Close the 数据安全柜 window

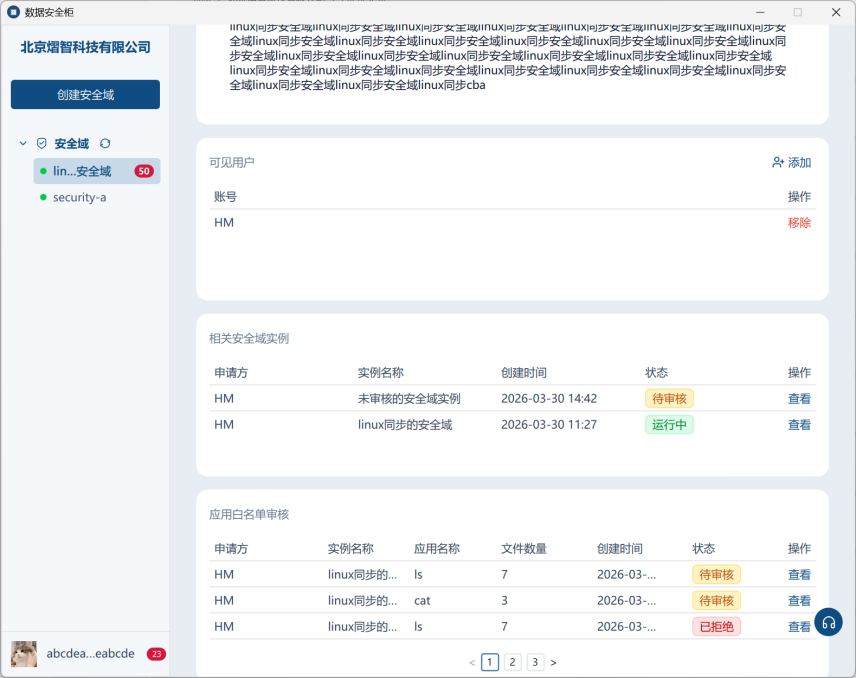pyautogui.click(x=836, y=12)
